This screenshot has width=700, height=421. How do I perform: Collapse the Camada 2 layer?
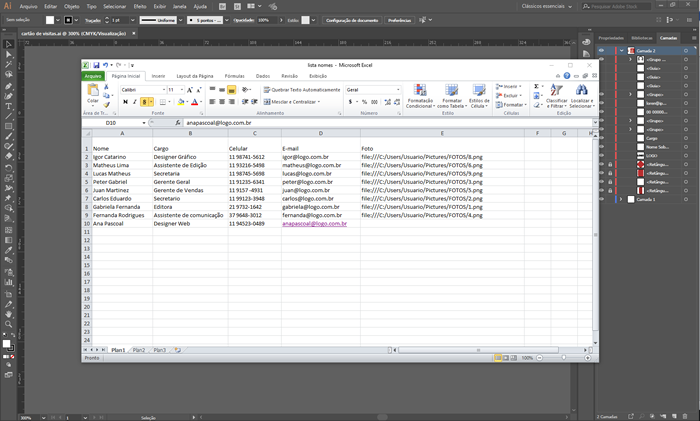click(x=621, y=50)
